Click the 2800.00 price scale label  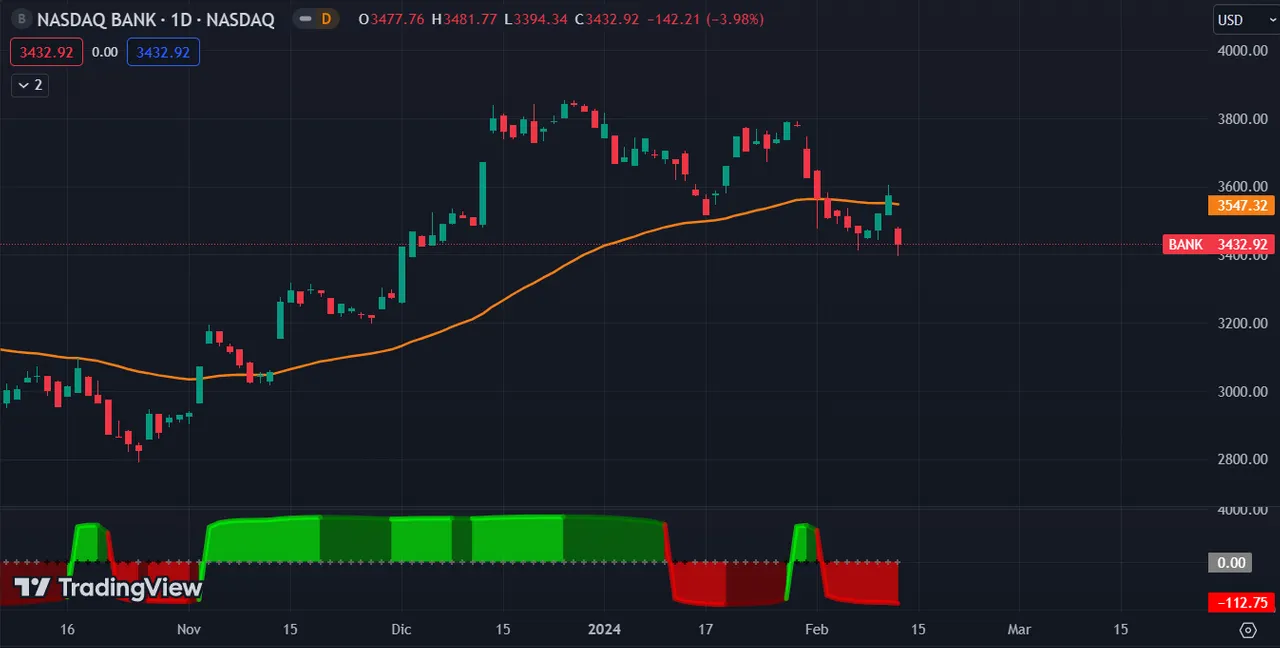pyautogui.click(x=1243, y=459)
